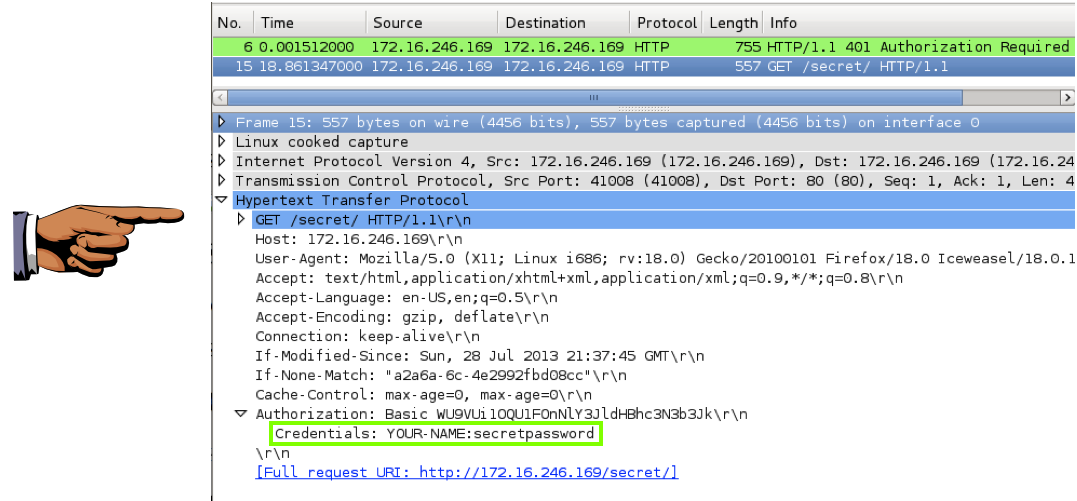Image resolution: width=1077 pixels, height=501 pixels.
Task: Expand the Linux cooked capture section
Action: (x=222, y=142)
